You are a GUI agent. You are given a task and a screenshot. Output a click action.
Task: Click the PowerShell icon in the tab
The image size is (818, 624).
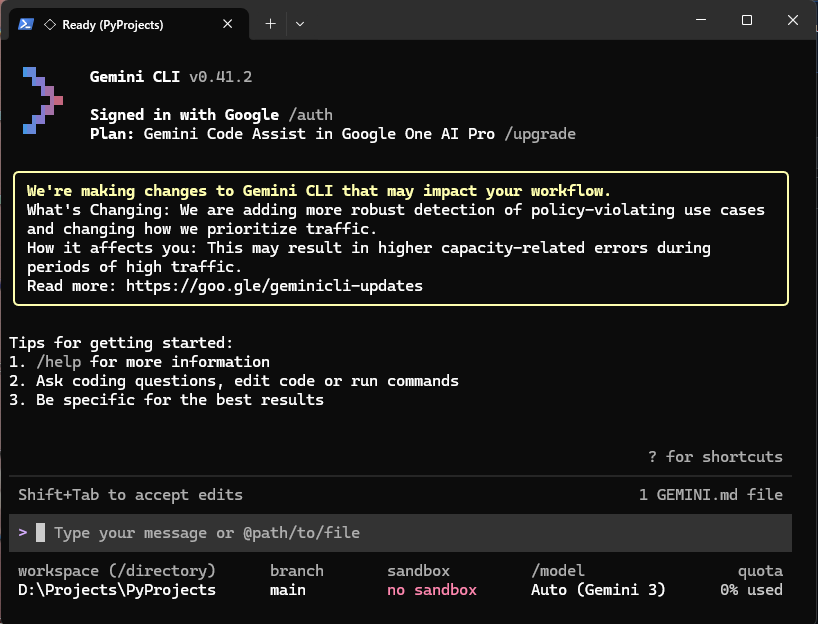pyautogui.click(x=26, y=25)
